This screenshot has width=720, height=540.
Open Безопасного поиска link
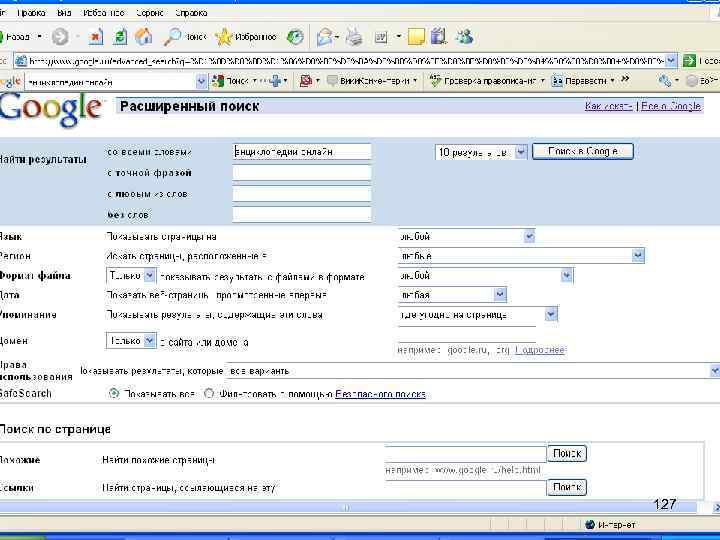[x=381, y=394]
